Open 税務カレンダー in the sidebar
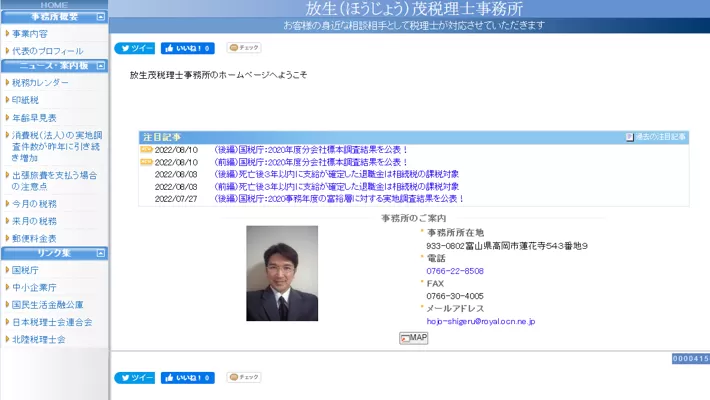This screenshot has width=710, height=400. click(40, 83)
